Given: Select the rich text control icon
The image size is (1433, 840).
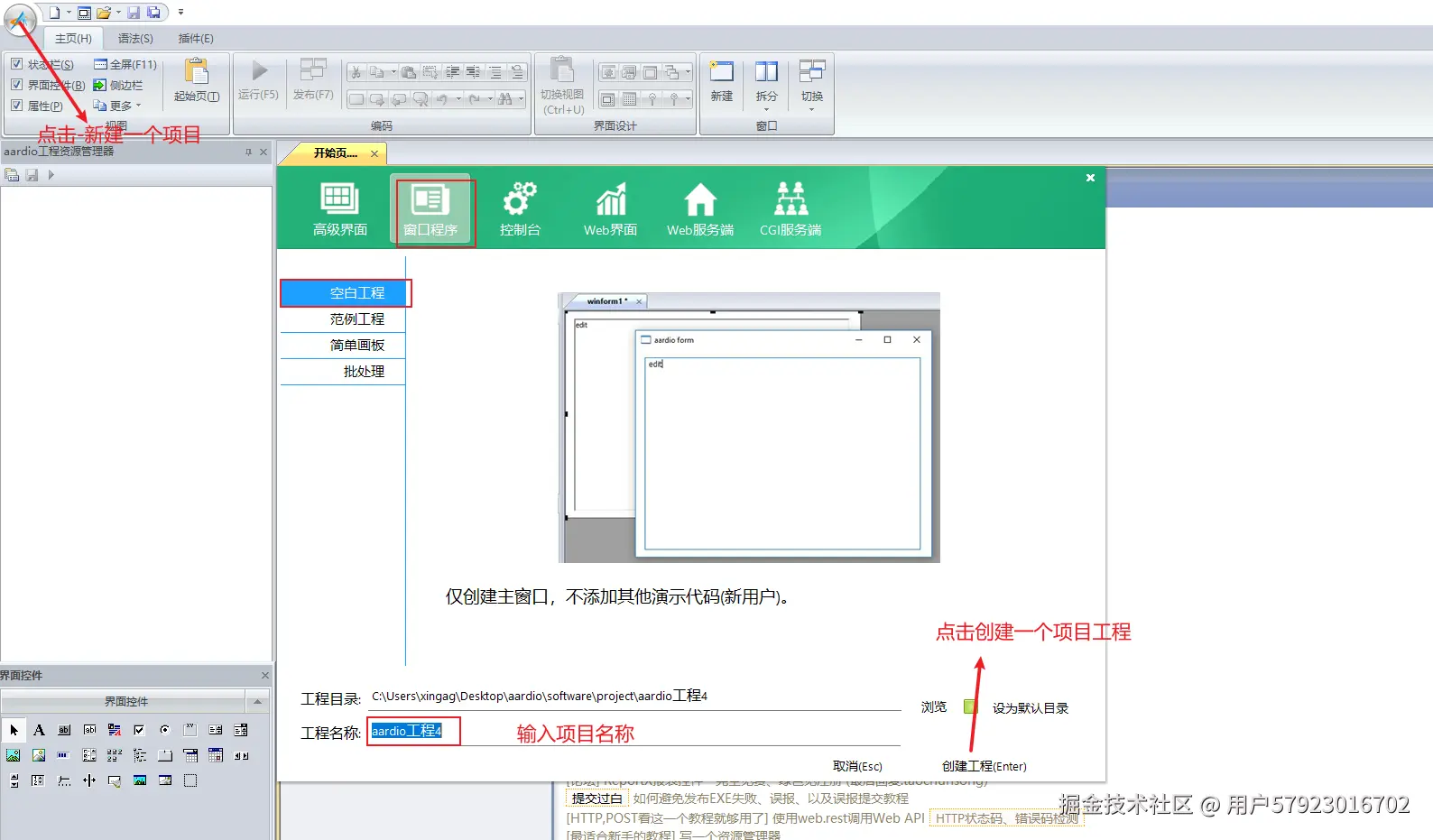Looking at the screenshot, I should [115, 730].
